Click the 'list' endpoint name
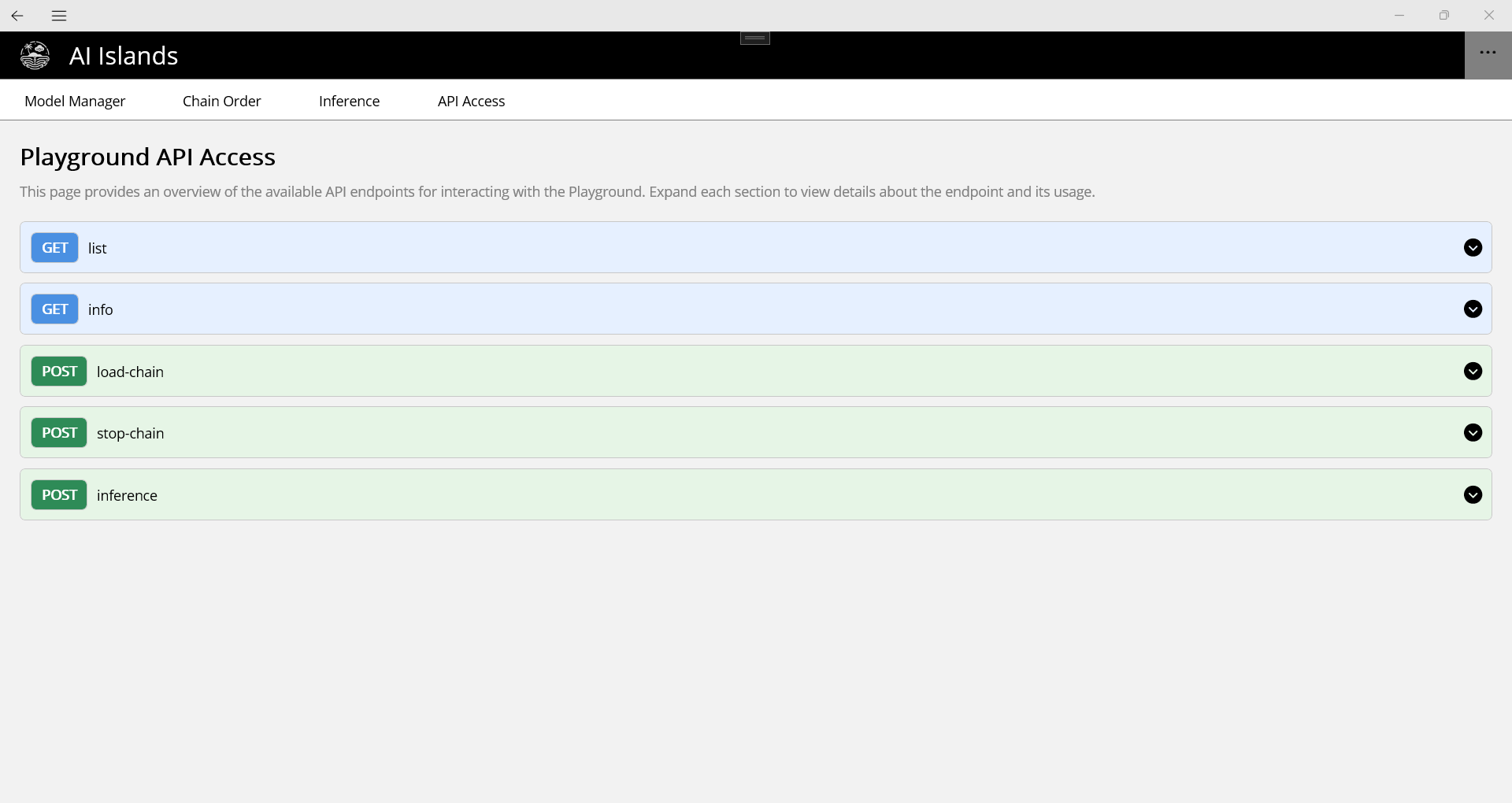The image size is (1512, 803). [x=97, y=248]
